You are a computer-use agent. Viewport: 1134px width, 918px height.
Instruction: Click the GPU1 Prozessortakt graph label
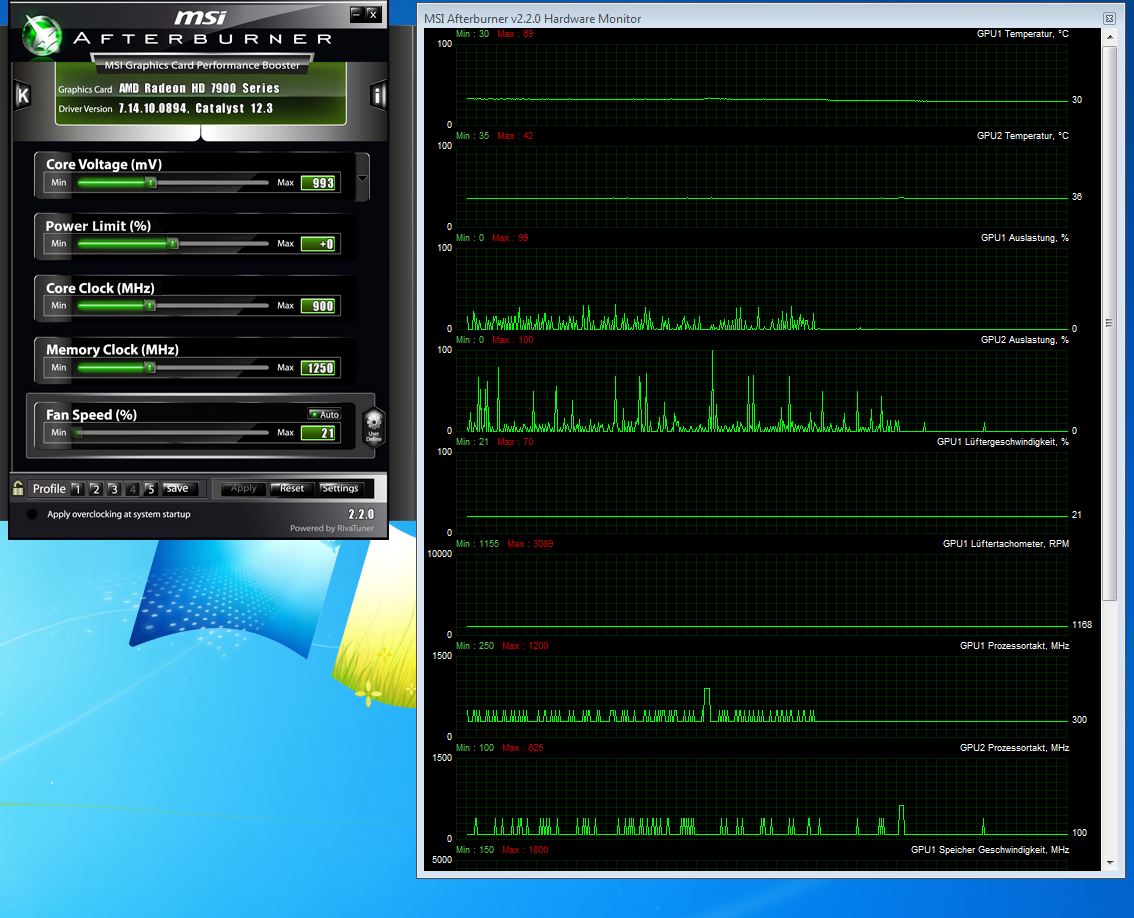pyautogui.click(x=1015, y=646)
